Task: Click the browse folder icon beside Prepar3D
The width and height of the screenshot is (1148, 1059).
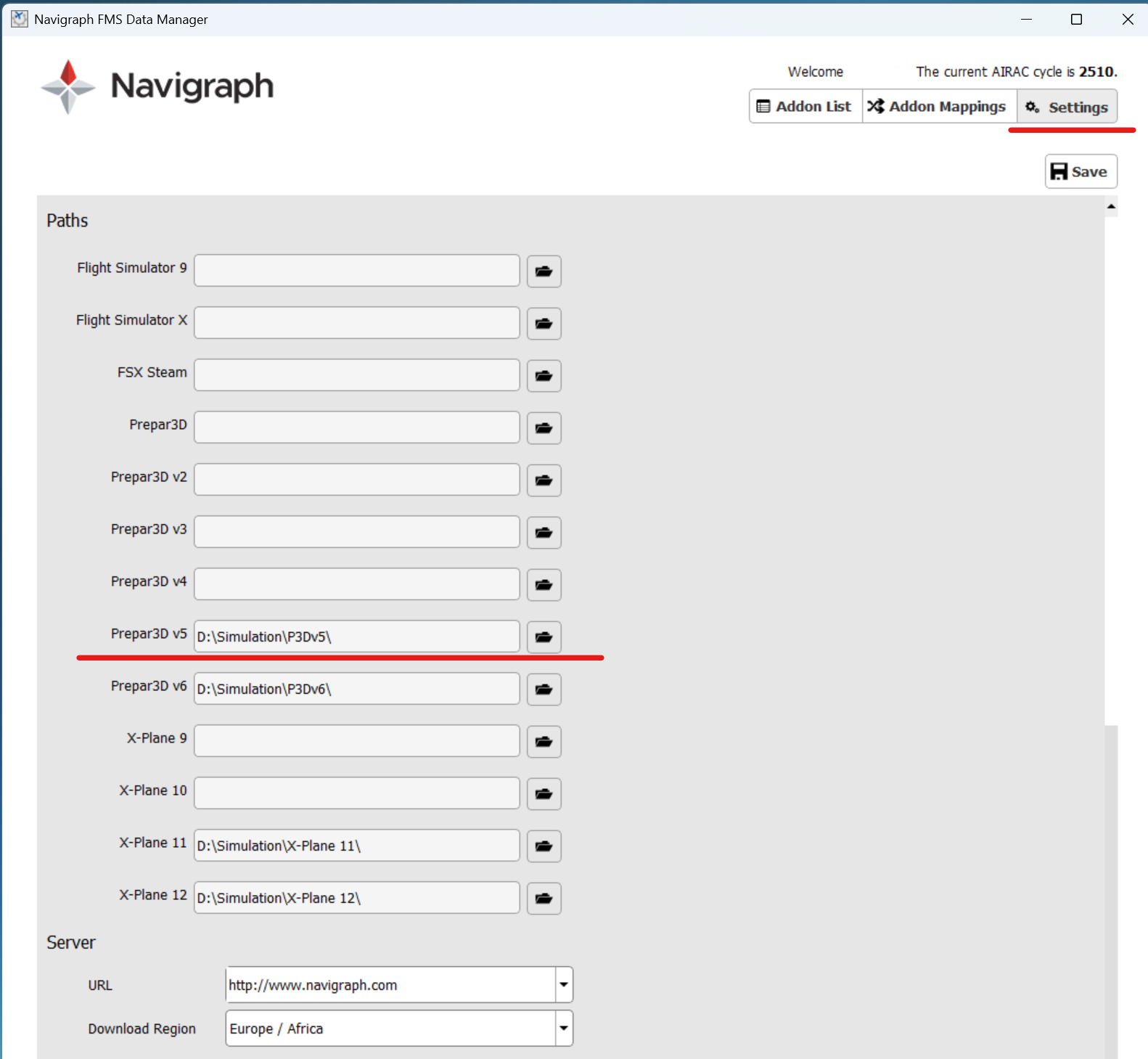Action: pos(544,428)
